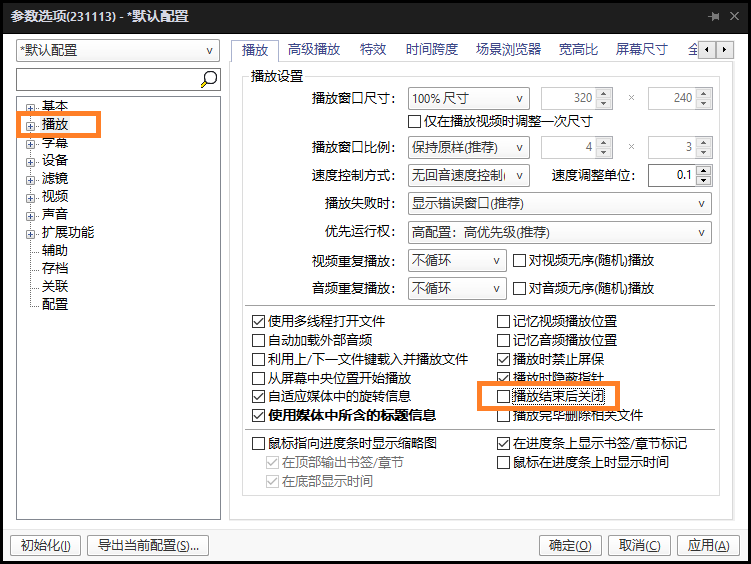Expand the 声音 tree node

[31, 216]
